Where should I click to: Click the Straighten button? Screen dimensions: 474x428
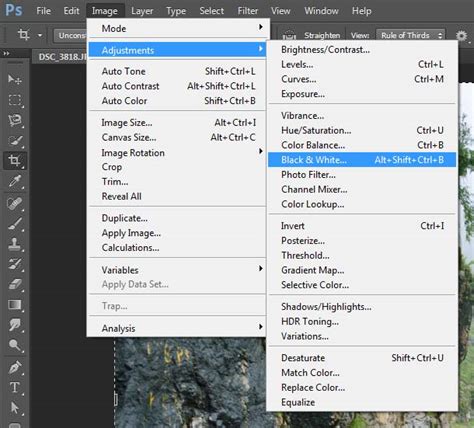point(322,35)
